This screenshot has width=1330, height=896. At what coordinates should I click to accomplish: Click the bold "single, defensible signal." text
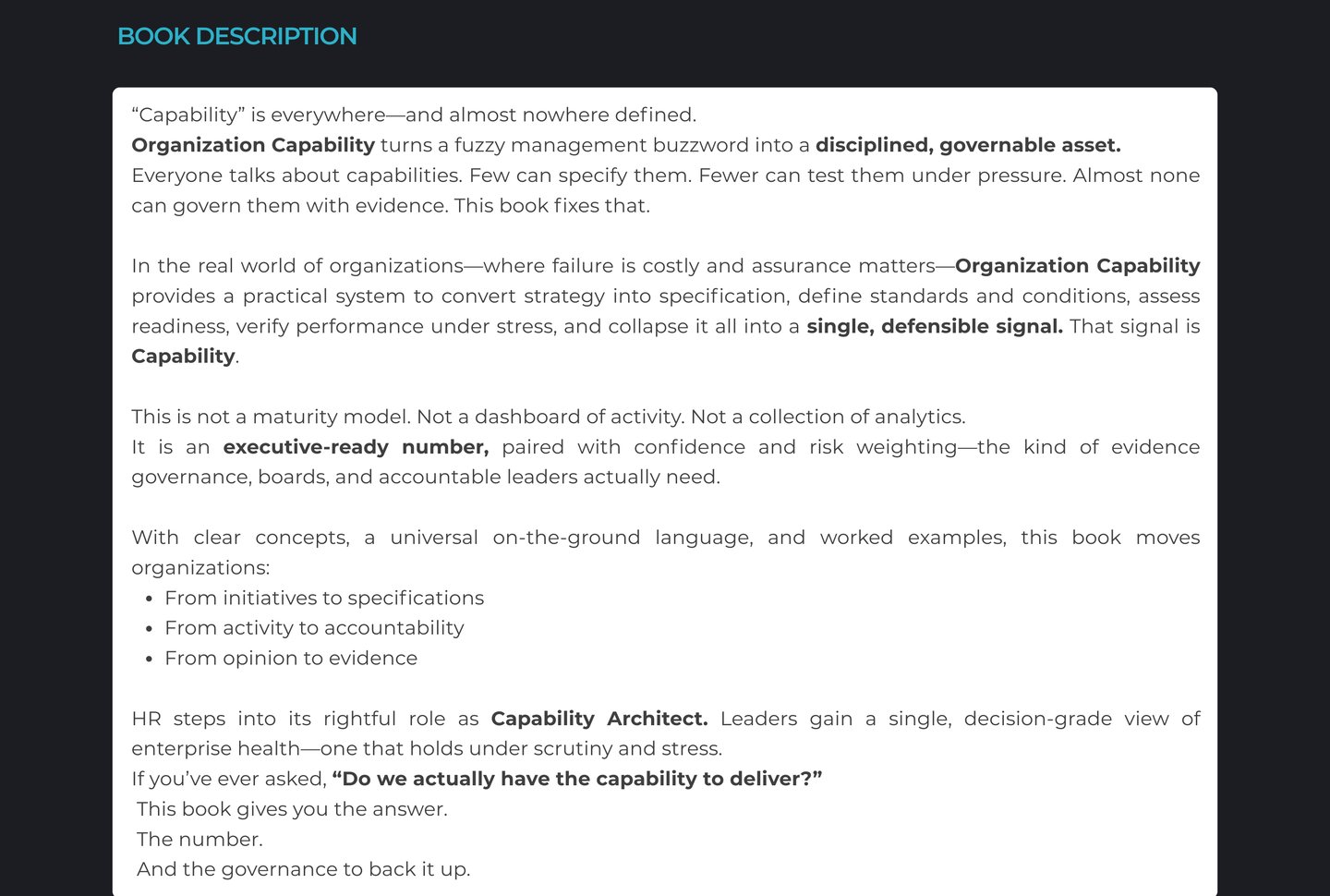click(x=934, y=326)
